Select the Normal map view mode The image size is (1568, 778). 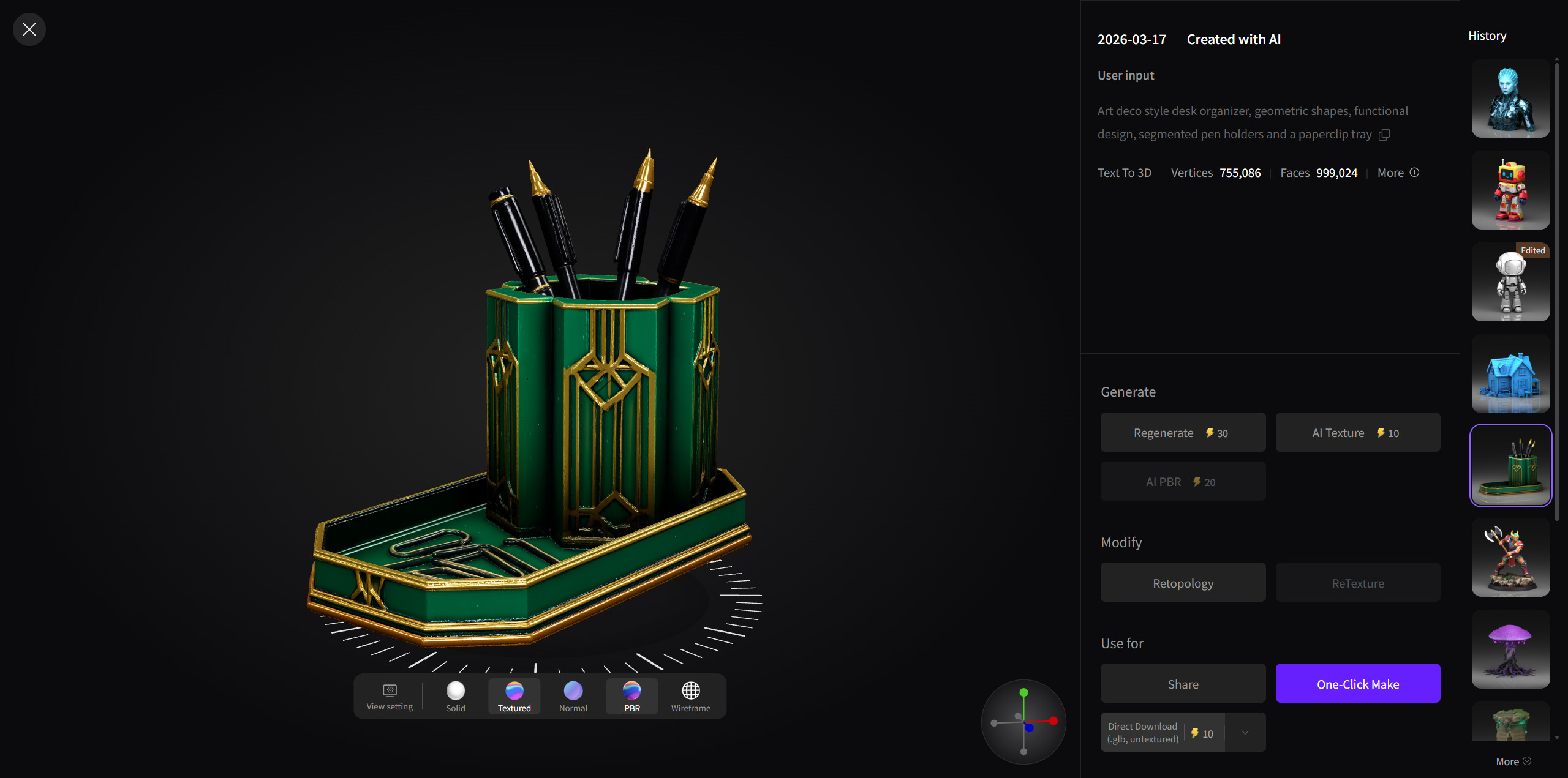[x=572, y=696]
